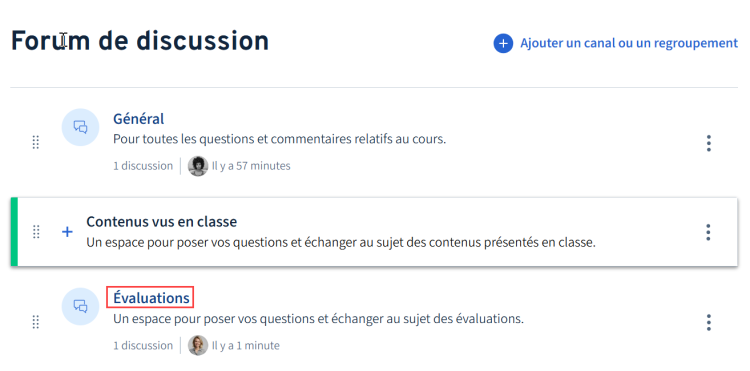Click '1 discussion' under Évaluations

143,345
